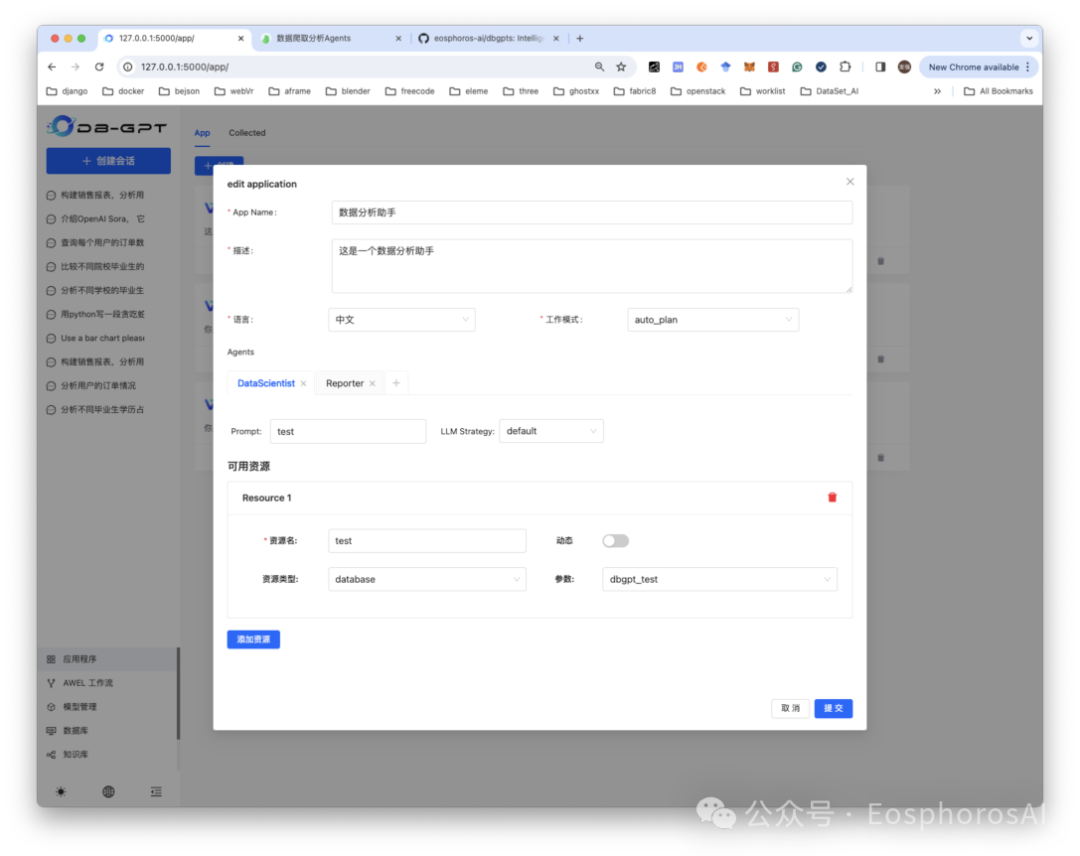Screen dimensions: 1080x856
Task: Delete Resource 1 using red trash icon
Action: pyautogui.click(x=832, y=497)
